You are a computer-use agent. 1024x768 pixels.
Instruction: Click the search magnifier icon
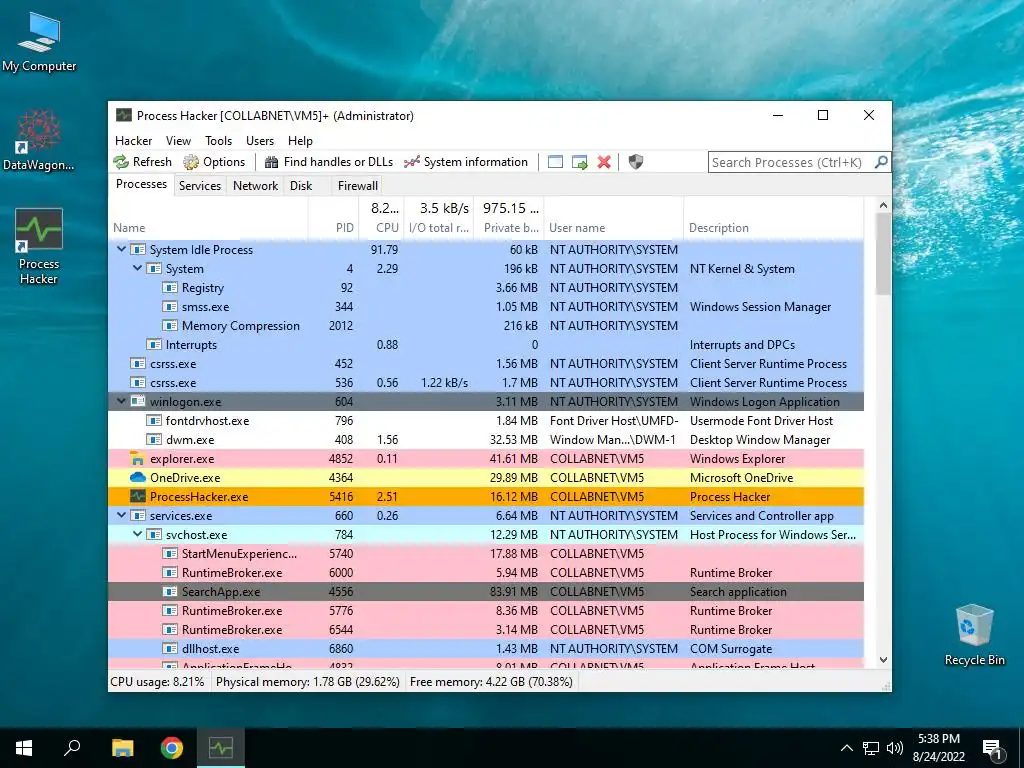[x=881, y=162]
